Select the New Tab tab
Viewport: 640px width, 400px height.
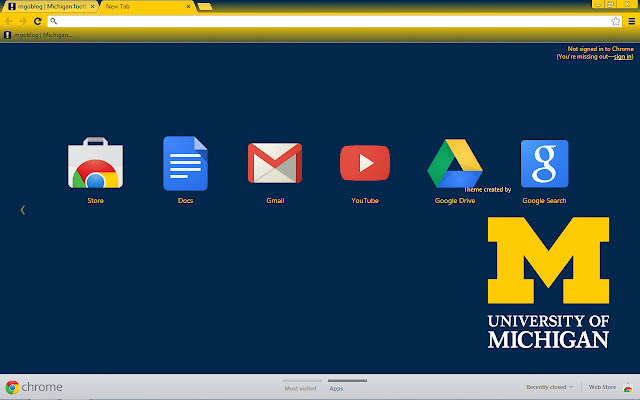[147, 7]
